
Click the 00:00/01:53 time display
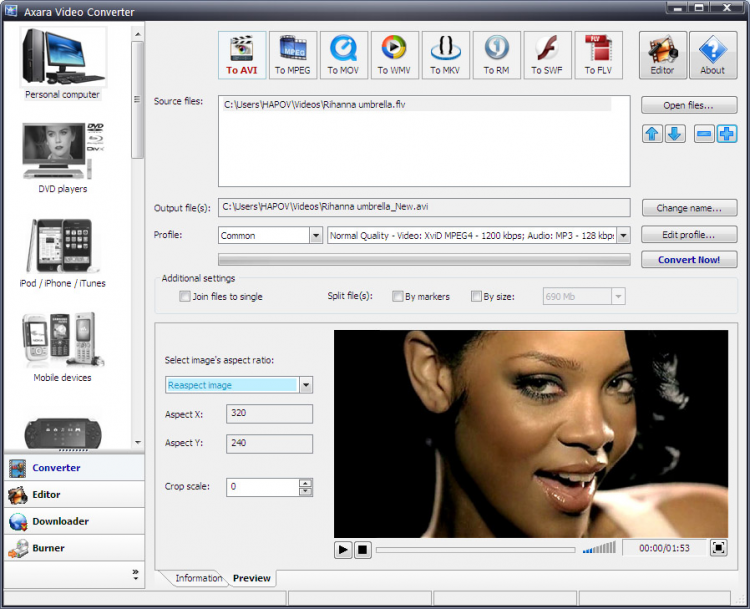tap(664, 548)
